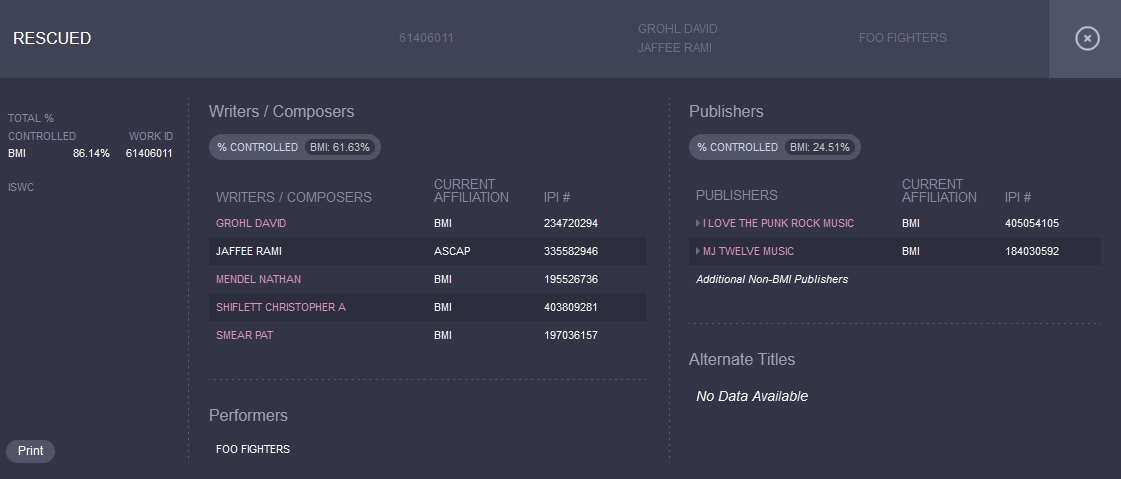Open MJ TWELVE MUSIC publisher link
1121x479 pixels.
748,251
